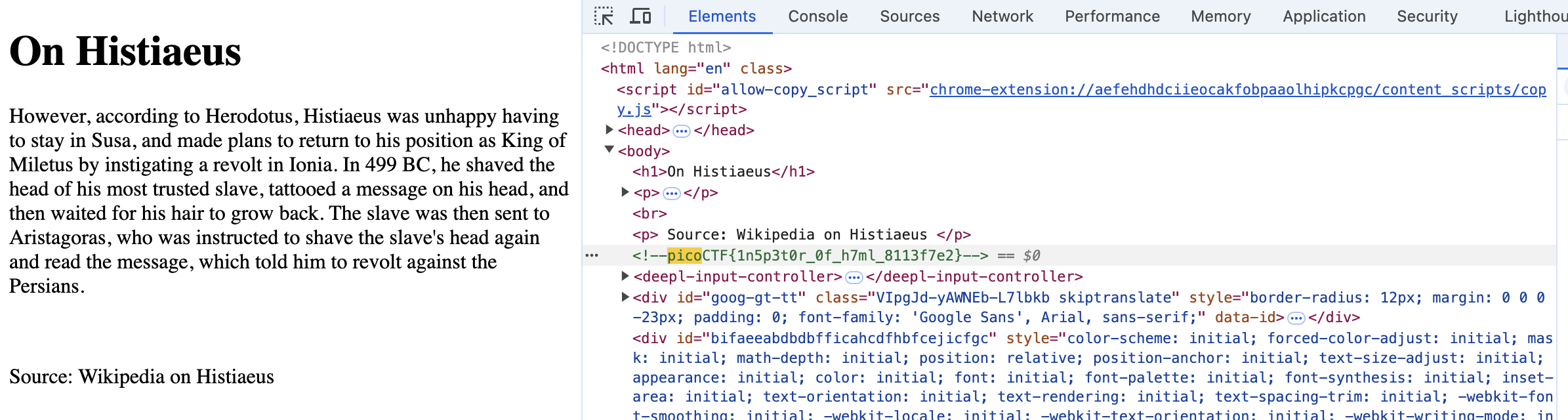Click the 'On Histiaeus' page heading
The image size is (1568, 420).
(x=125, y=51)
